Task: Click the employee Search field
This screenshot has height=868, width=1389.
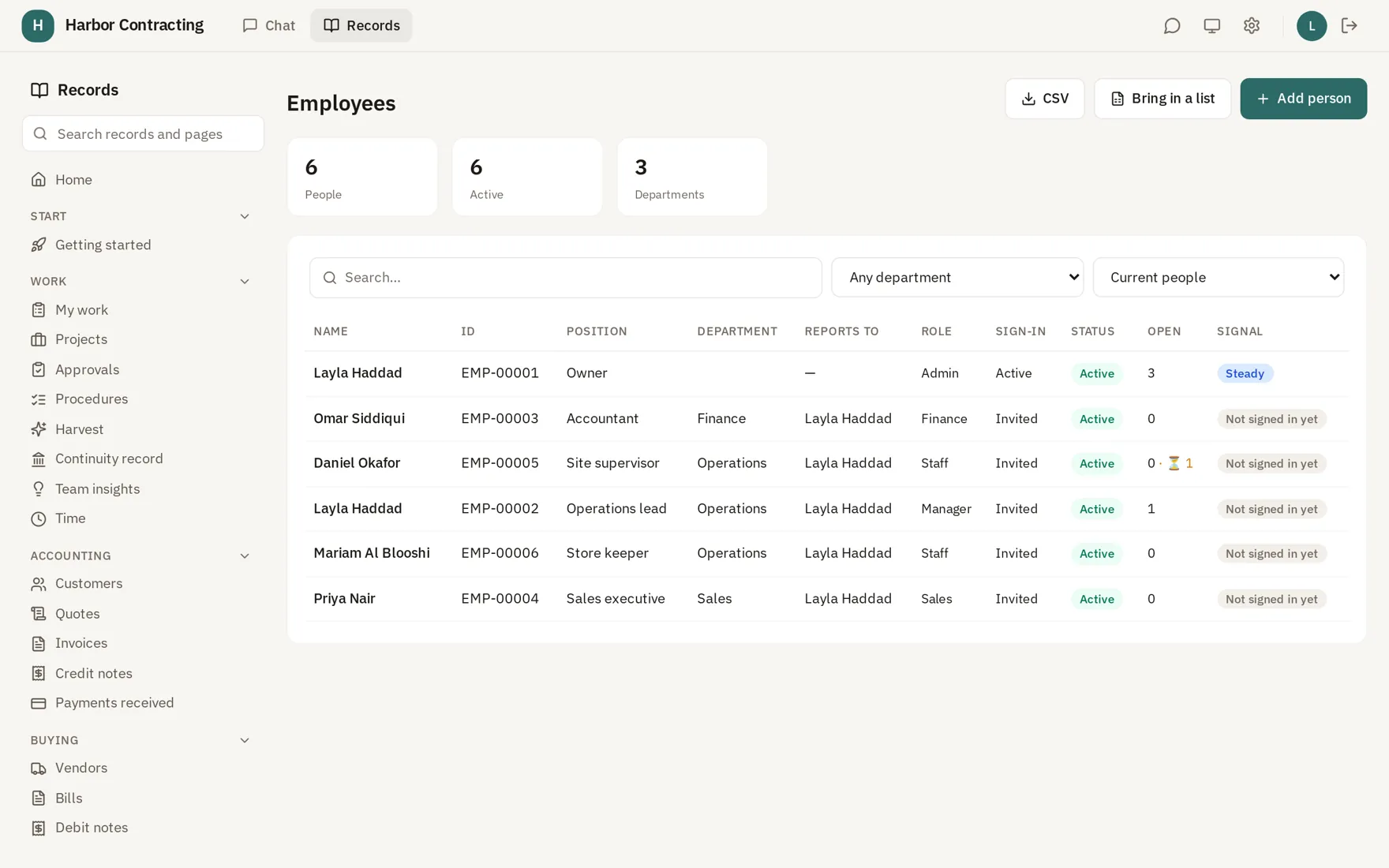Action: pyautogui.click(x=565, y=278)
